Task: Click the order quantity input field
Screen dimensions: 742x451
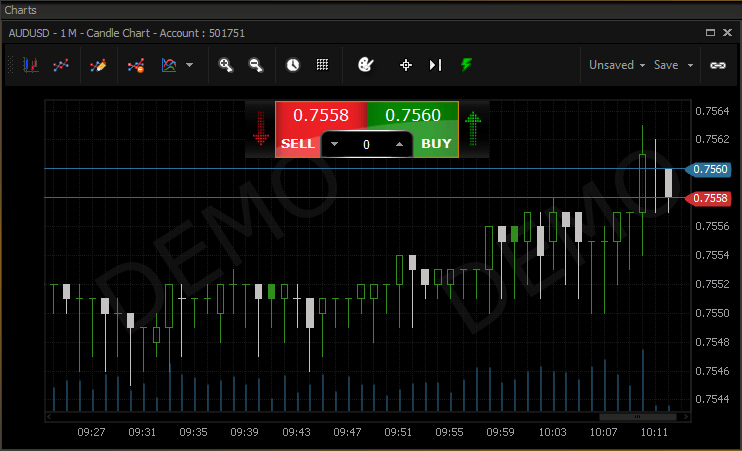Action: tap(366, 145)
